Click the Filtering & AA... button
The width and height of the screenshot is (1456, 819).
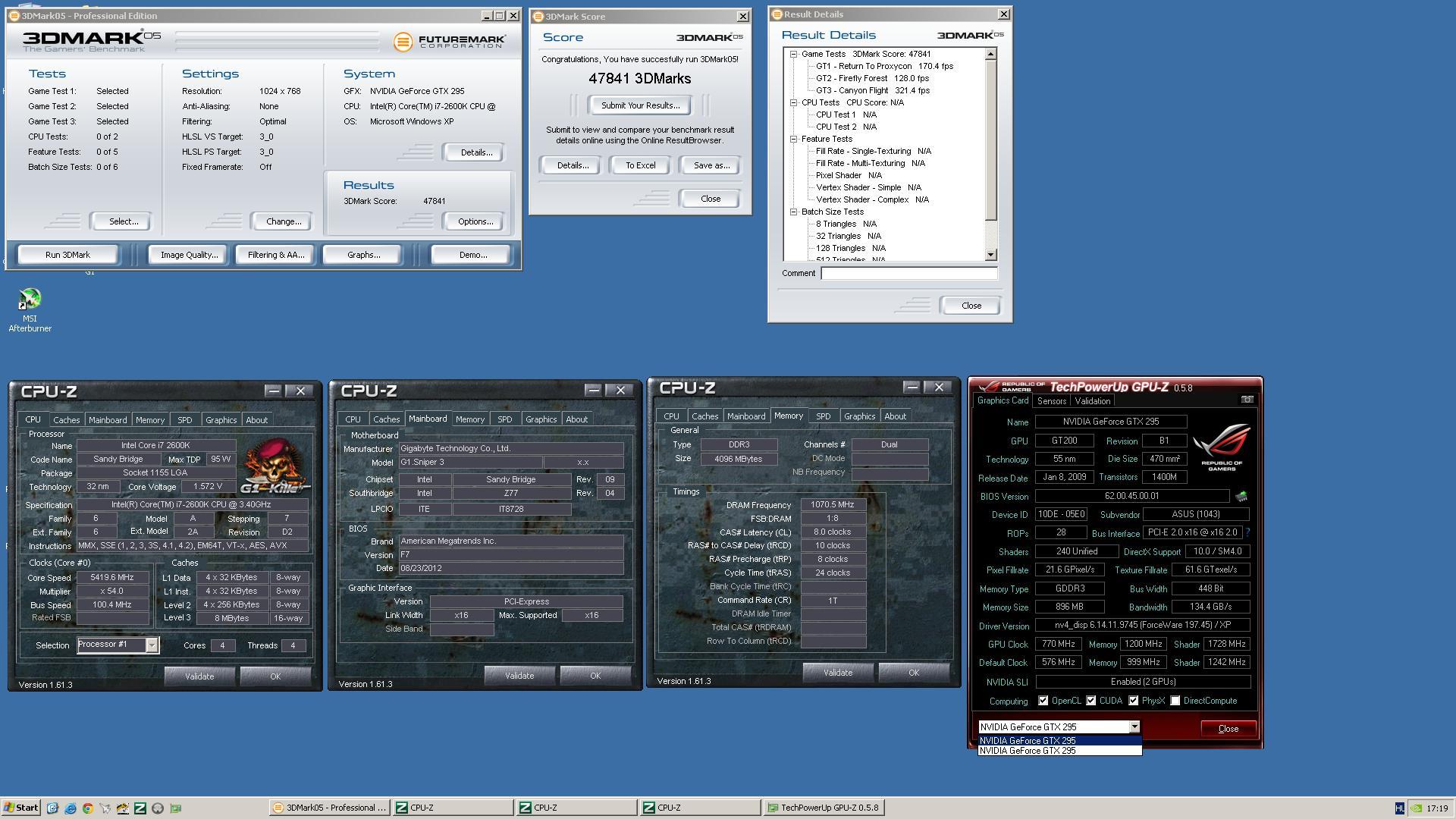[276, 255]
